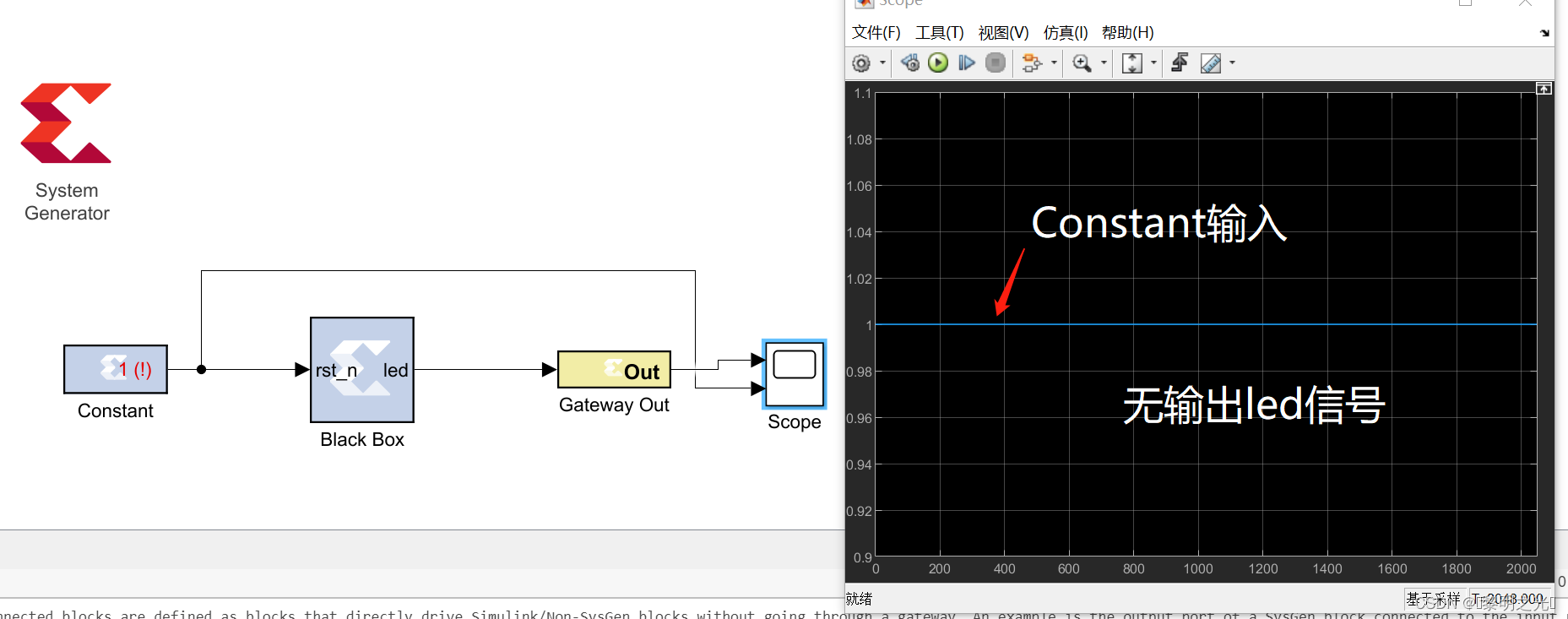Image resolution: width=1568 pixels, height=619 pixels.
Task: Open Scope configuration properties gear
Action: point(861,63)
